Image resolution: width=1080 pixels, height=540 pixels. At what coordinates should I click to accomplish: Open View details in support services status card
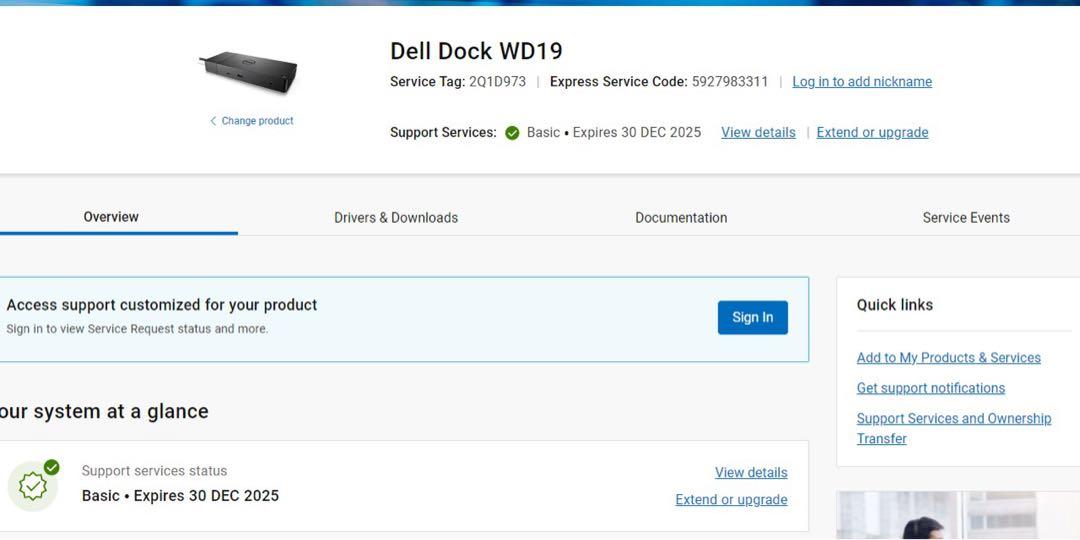[751, 472]
